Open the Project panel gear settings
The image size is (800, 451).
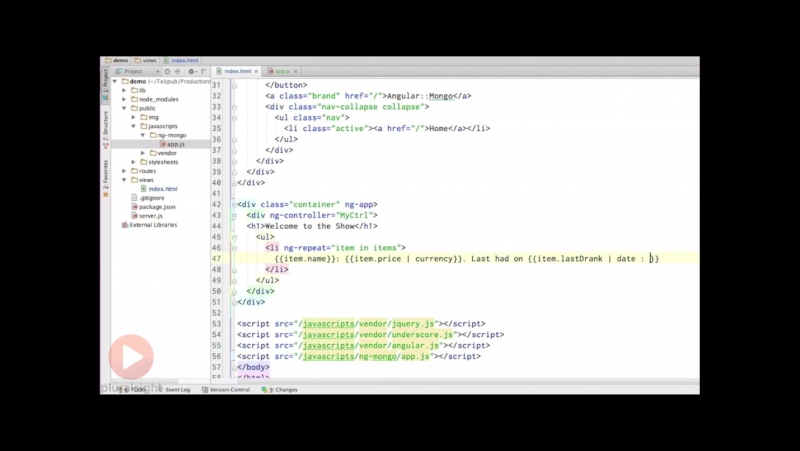click(191, 71)
